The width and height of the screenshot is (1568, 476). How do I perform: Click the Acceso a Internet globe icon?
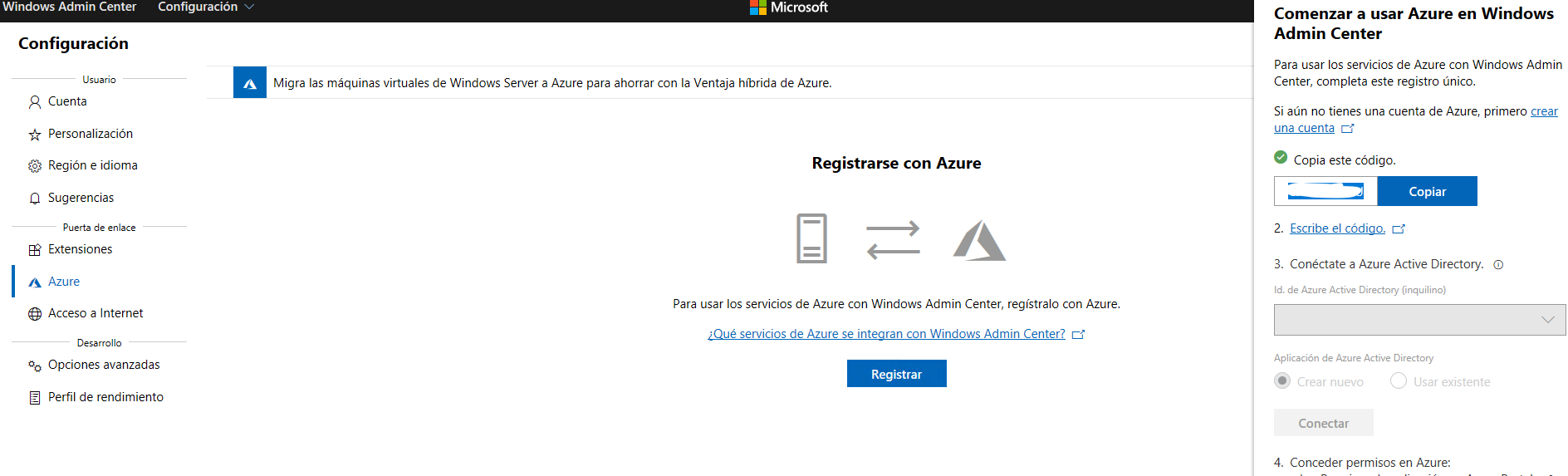(35, 314)
